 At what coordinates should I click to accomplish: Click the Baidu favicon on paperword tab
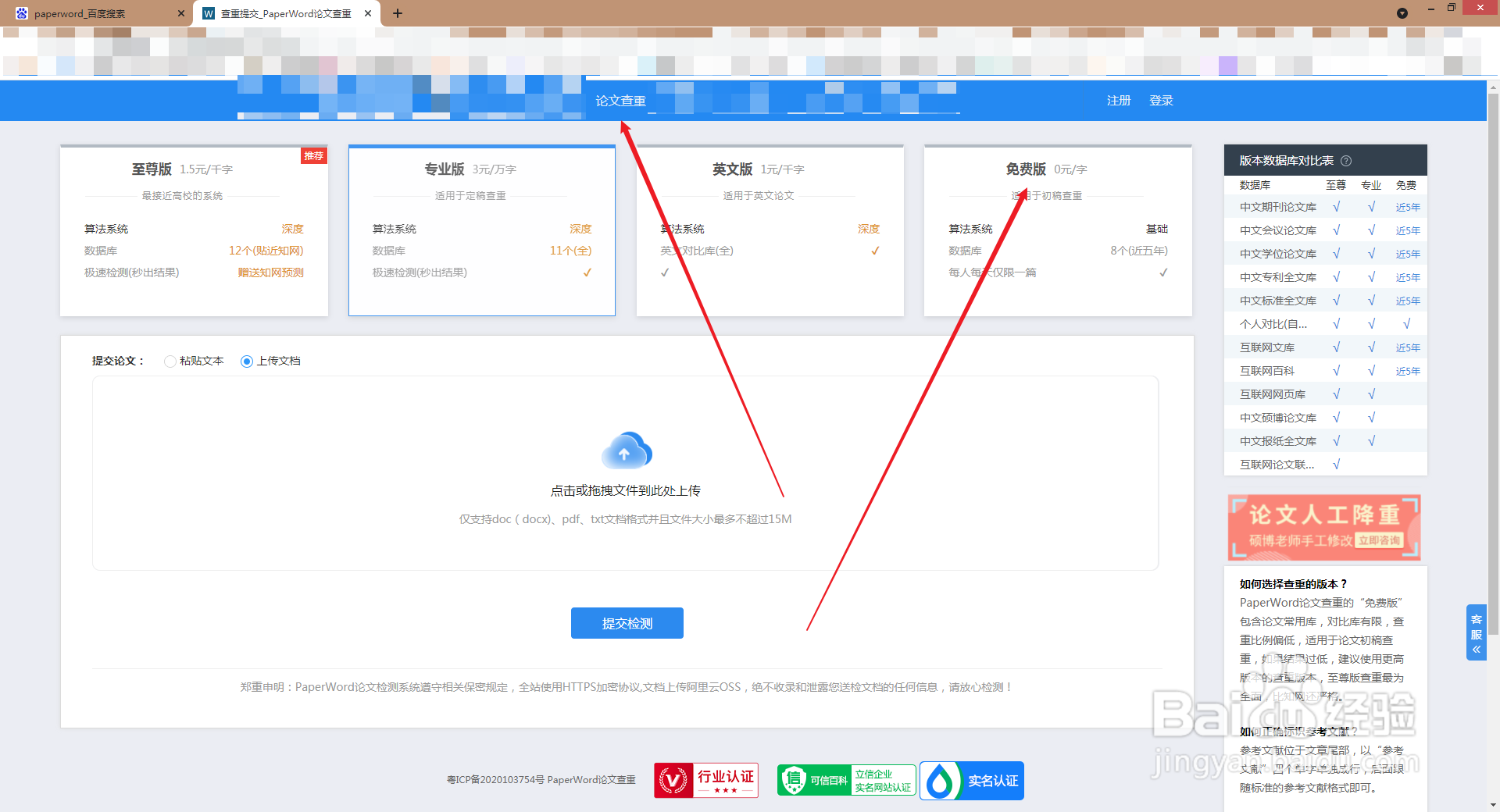[x=21, y=13]
